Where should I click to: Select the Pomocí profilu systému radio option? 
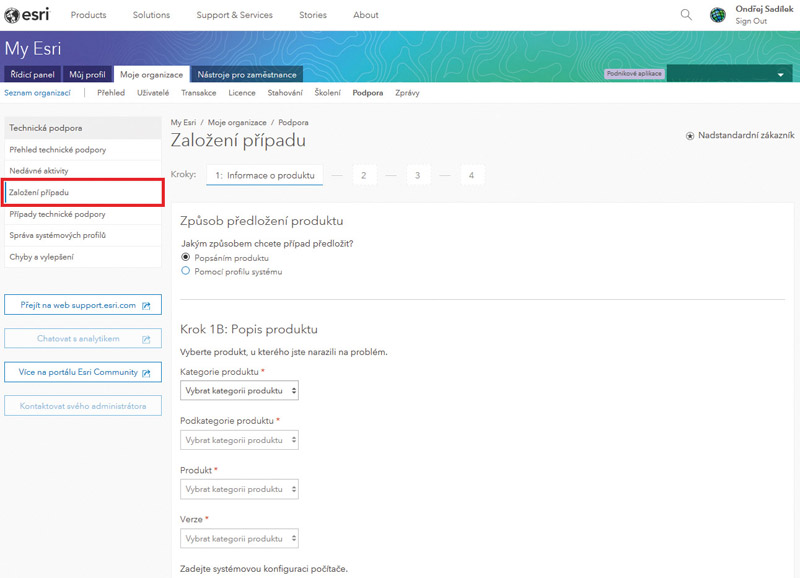(186, 271)
